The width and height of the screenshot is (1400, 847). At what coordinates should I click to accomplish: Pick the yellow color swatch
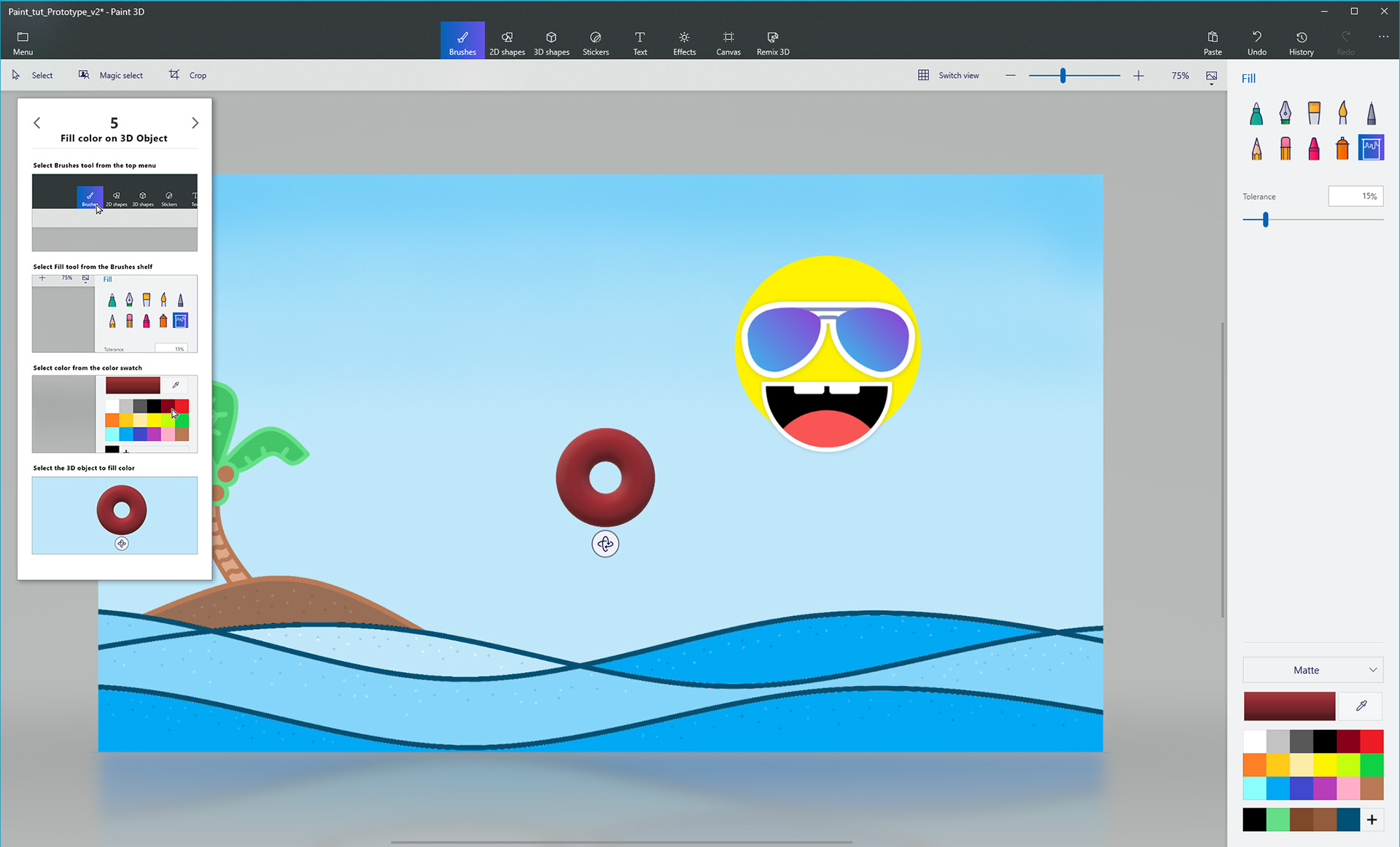click(1324, 765)
